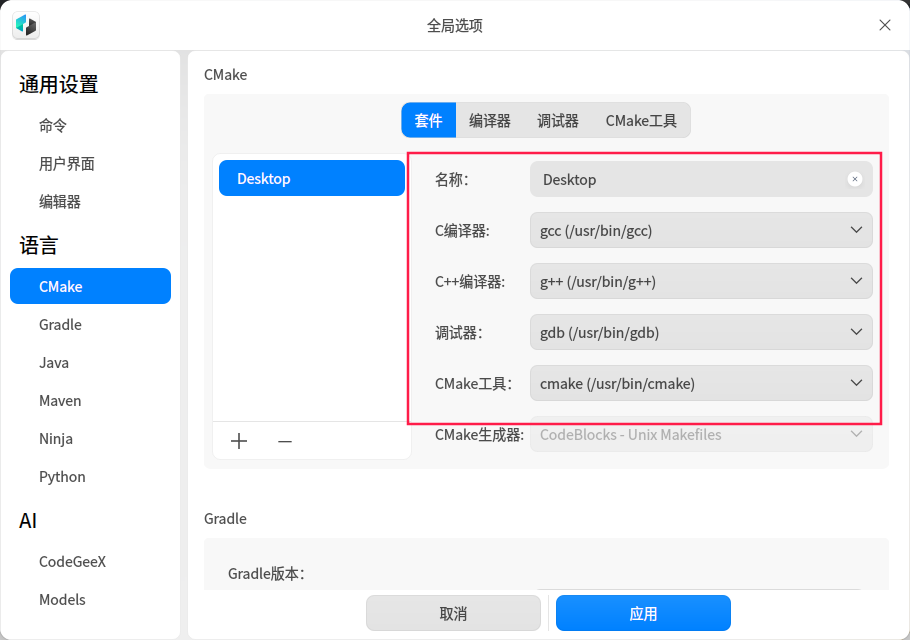The image size is (910, 640).
Task: Open the CMake工具 cmake dropdown
Action: 701,384
